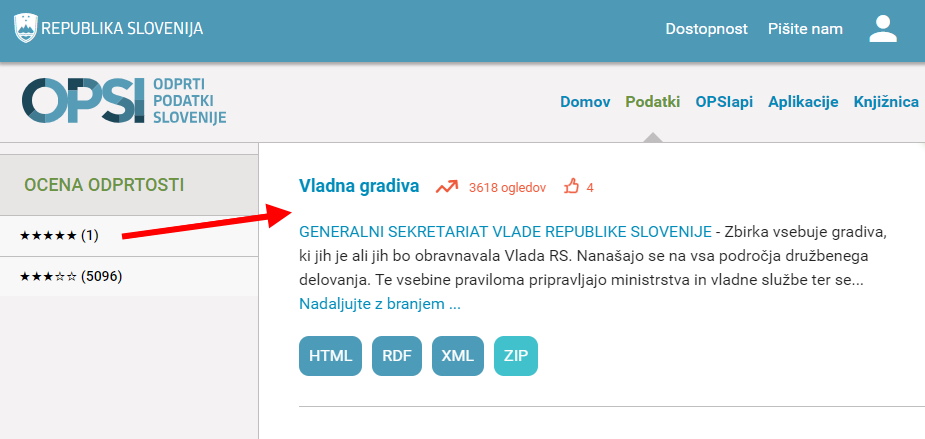925x439 pixels.
Task: Download the dataset in HTML format
Action: [x=330, y=355]
